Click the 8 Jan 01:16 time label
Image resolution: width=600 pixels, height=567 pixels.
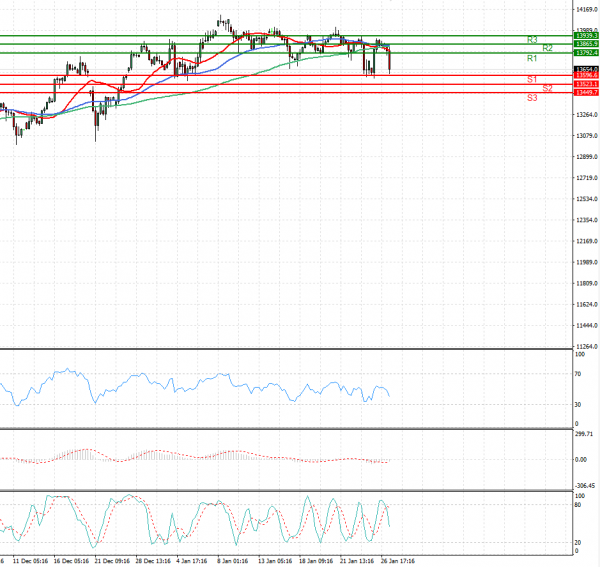(233, 561)
